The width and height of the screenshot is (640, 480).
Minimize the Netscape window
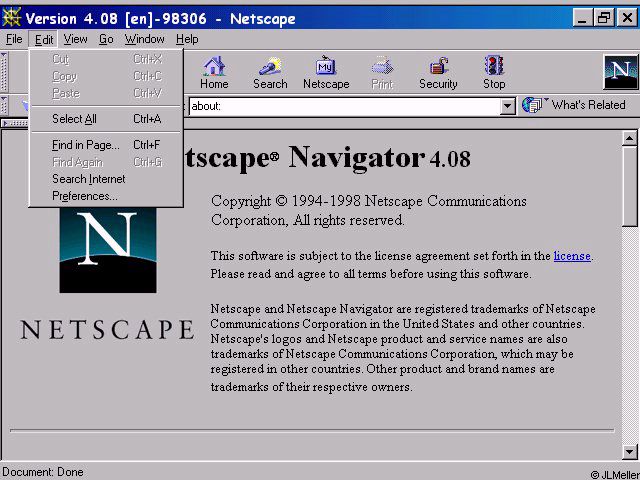click(x=582, y=18)
